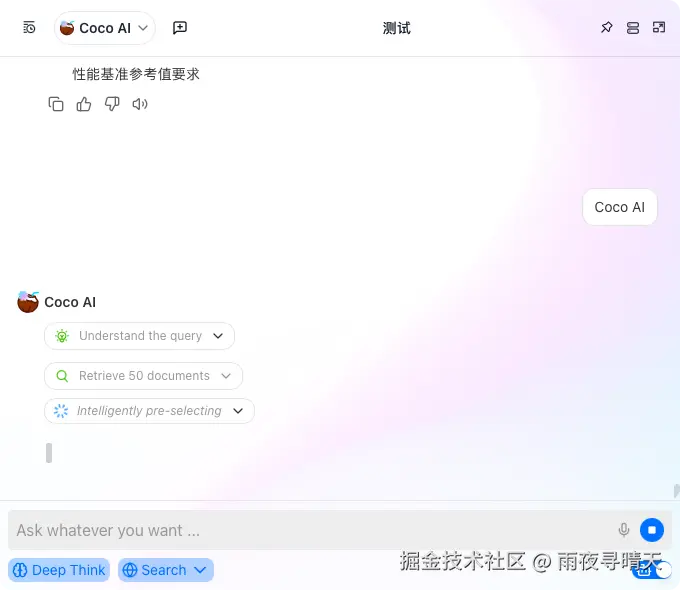Click the user message bubble Coco AI
The height and width of the screenshot is (590, 680).
[x=619, y=207]
